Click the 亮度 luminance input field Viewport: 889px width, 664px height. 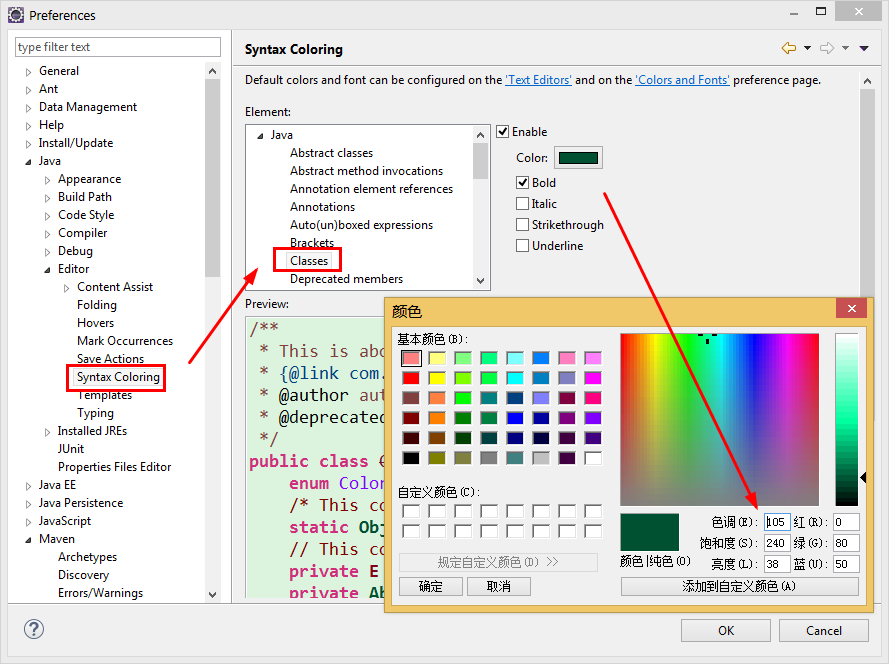pos(777,564)
